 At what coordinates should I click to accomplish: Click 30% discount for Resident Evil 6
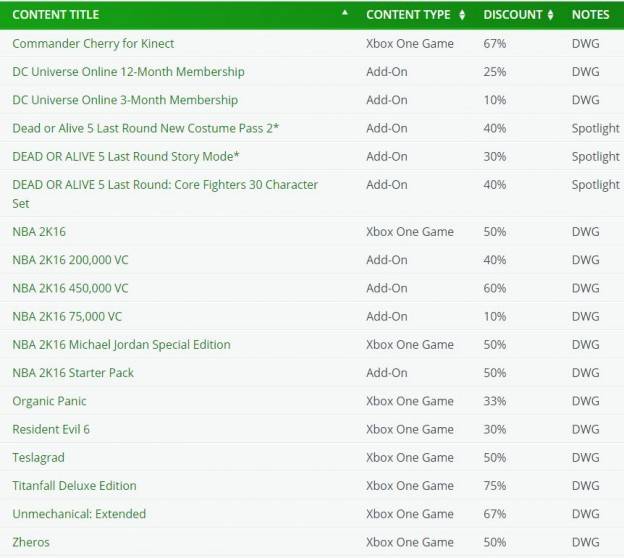coord(495,429)
